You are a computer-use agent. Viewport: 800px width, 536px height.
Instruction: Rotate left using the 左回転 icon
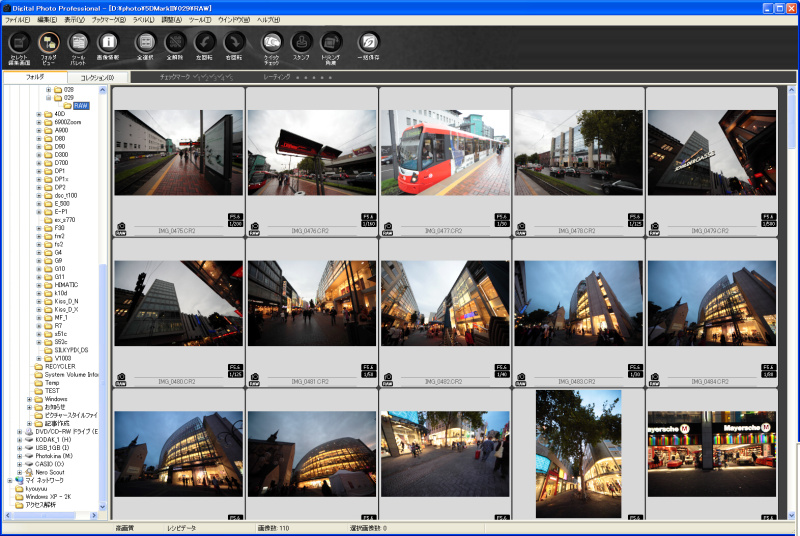click(205, 43)
